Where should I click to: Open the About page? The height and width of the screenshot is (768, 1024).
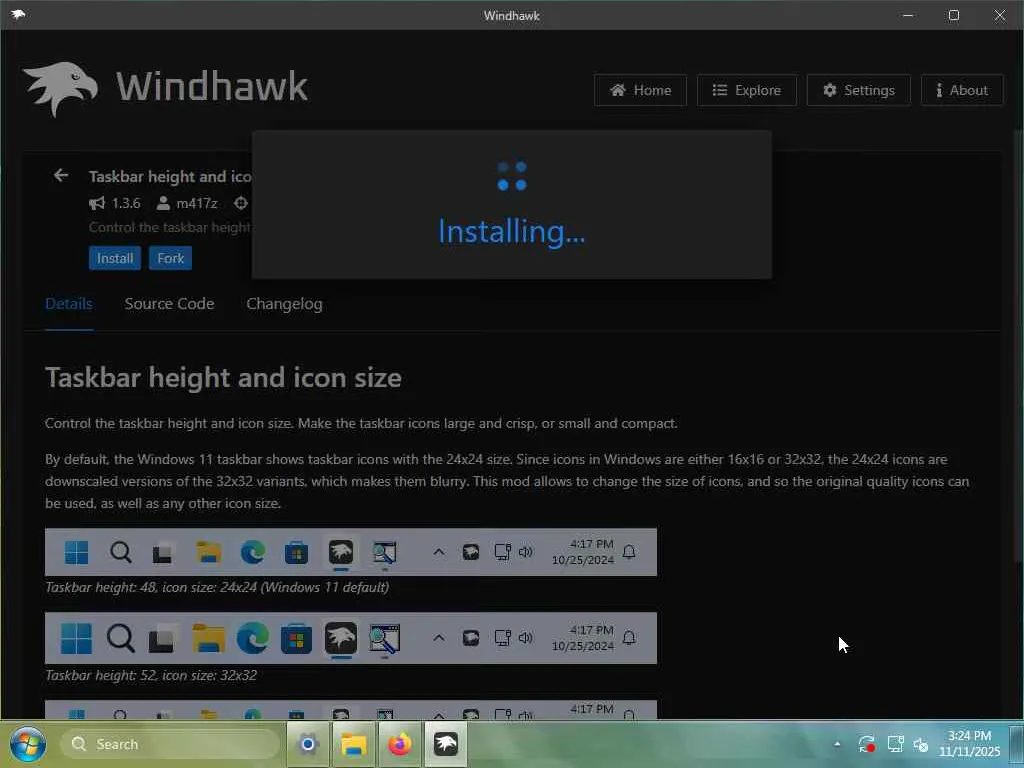(x=962, y=90)
